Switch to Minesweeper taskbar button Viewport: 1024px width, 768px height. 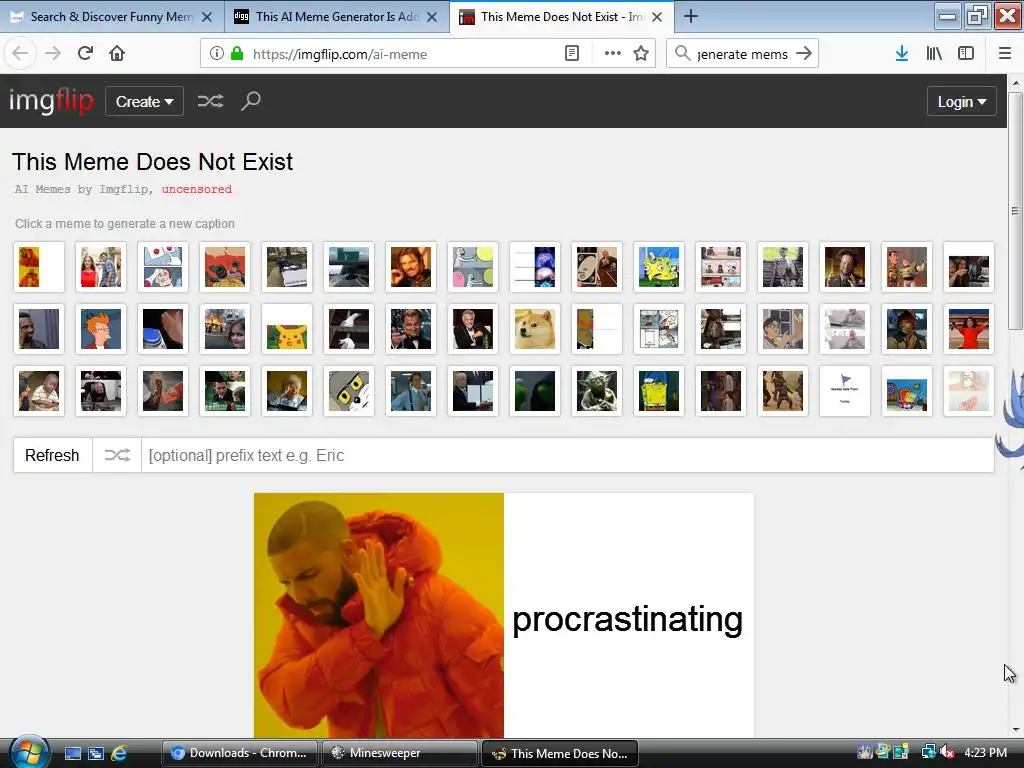tap(399, 753)
